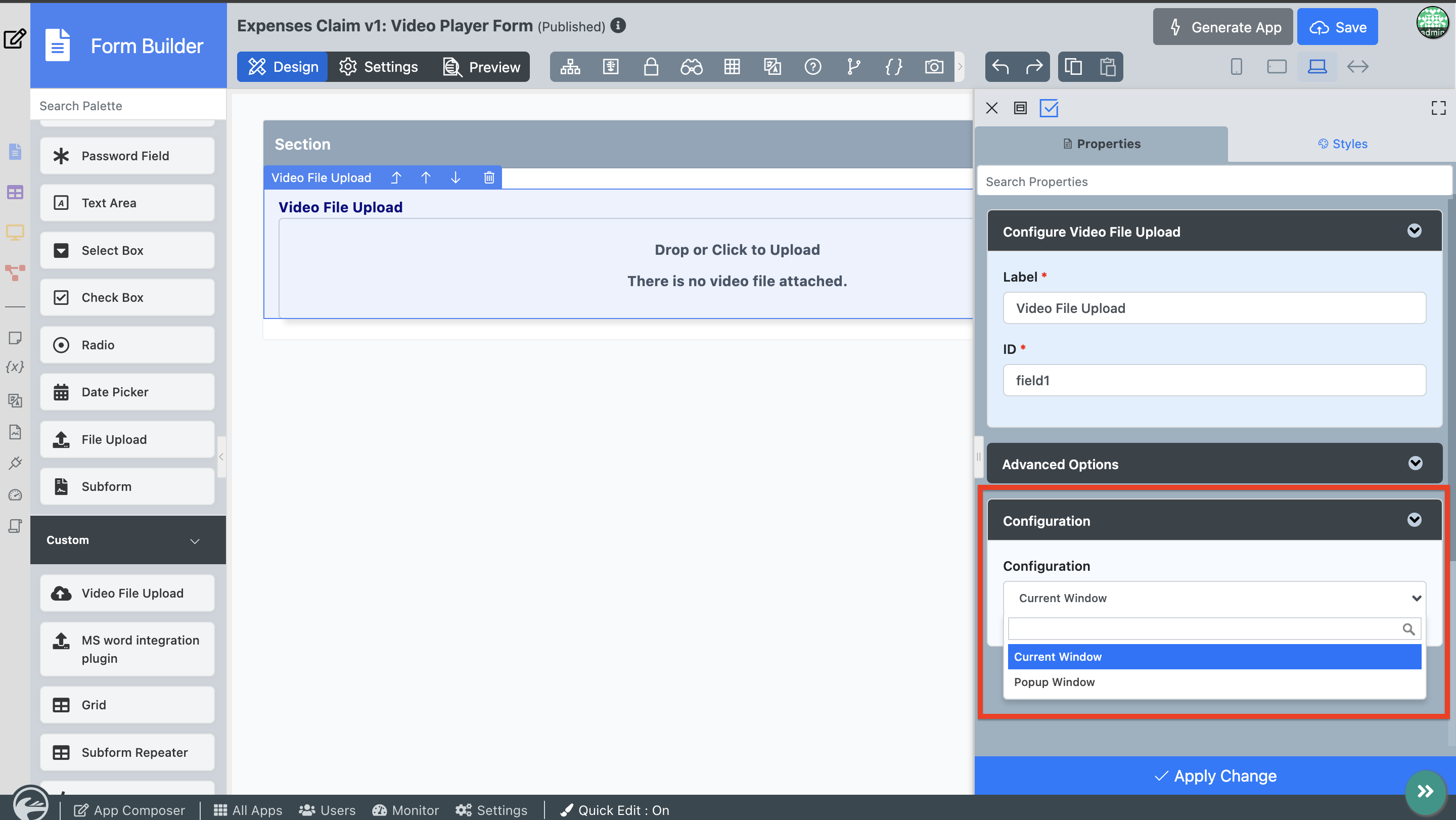Delete the Video File Upload element
The image size is (1456, 820).
click(x=489, y=177)
